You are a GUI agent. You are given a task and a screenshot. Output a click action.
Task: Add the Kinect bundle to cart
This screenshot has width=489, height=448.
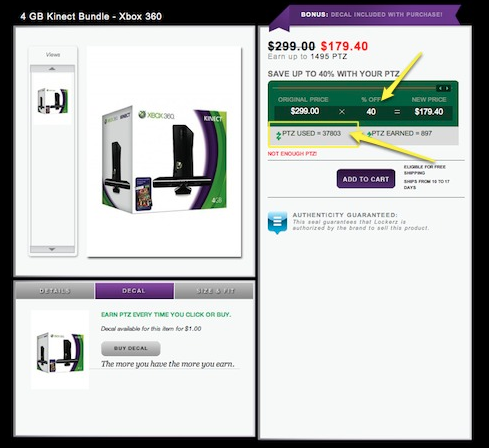tap(366, 179)
